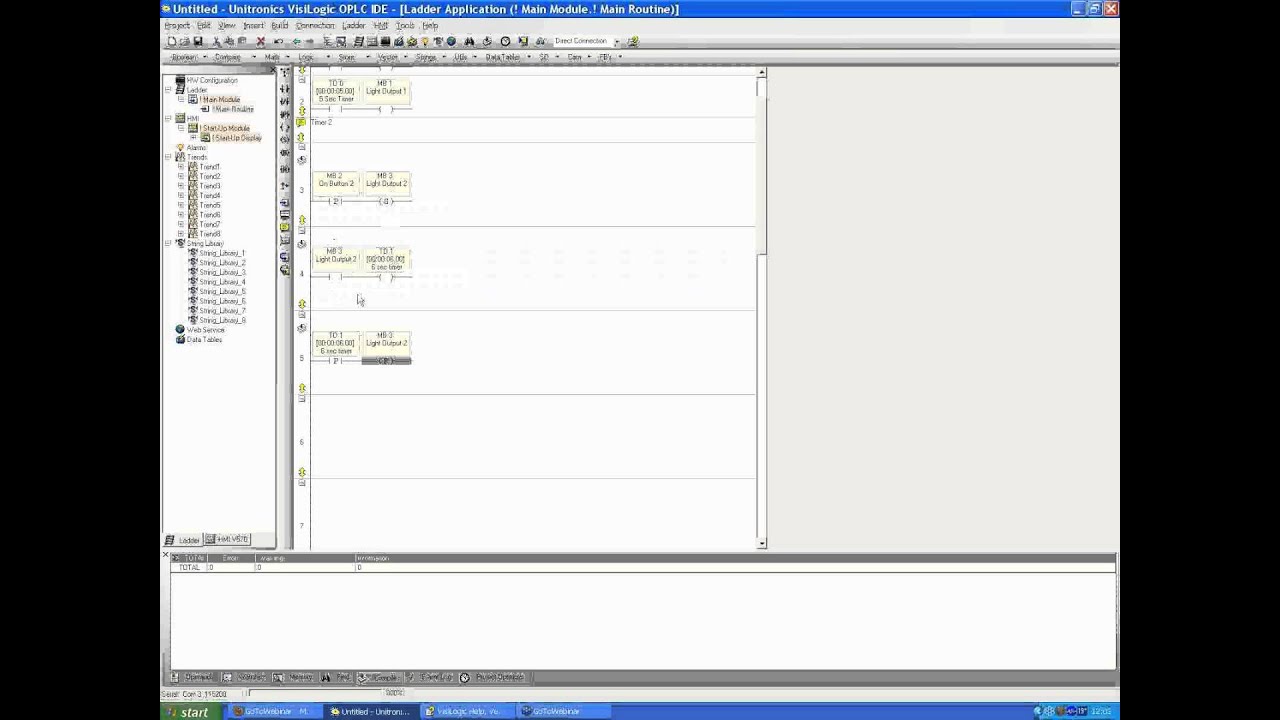The width and height of the screenshot is (1280, 720).
Task: Switch to the Find output tab
Action: [336, 677]
